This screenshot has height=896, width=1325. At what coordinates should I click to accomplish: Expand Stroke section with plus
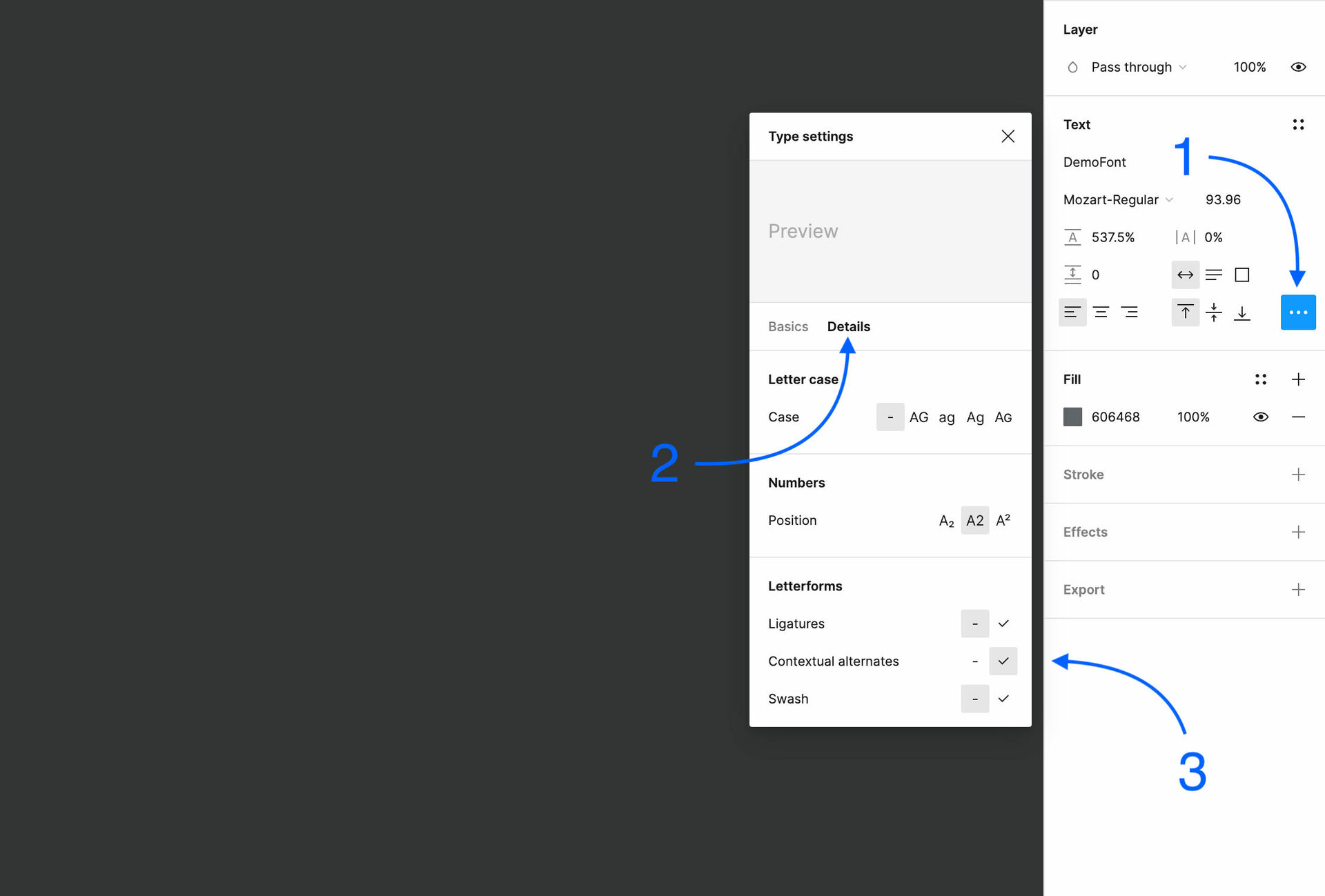point(1297,475)
